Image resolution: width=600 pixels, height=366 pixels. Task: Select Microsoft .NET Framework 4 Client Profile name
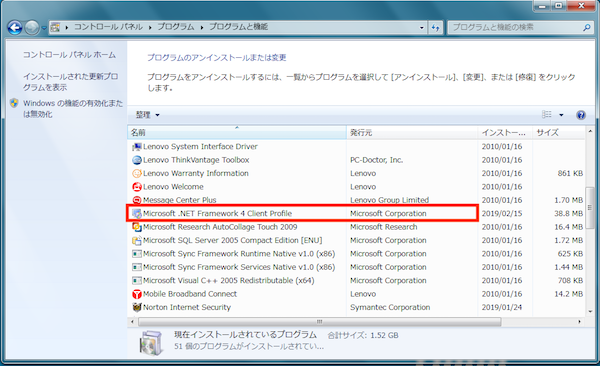coord(217,214)
